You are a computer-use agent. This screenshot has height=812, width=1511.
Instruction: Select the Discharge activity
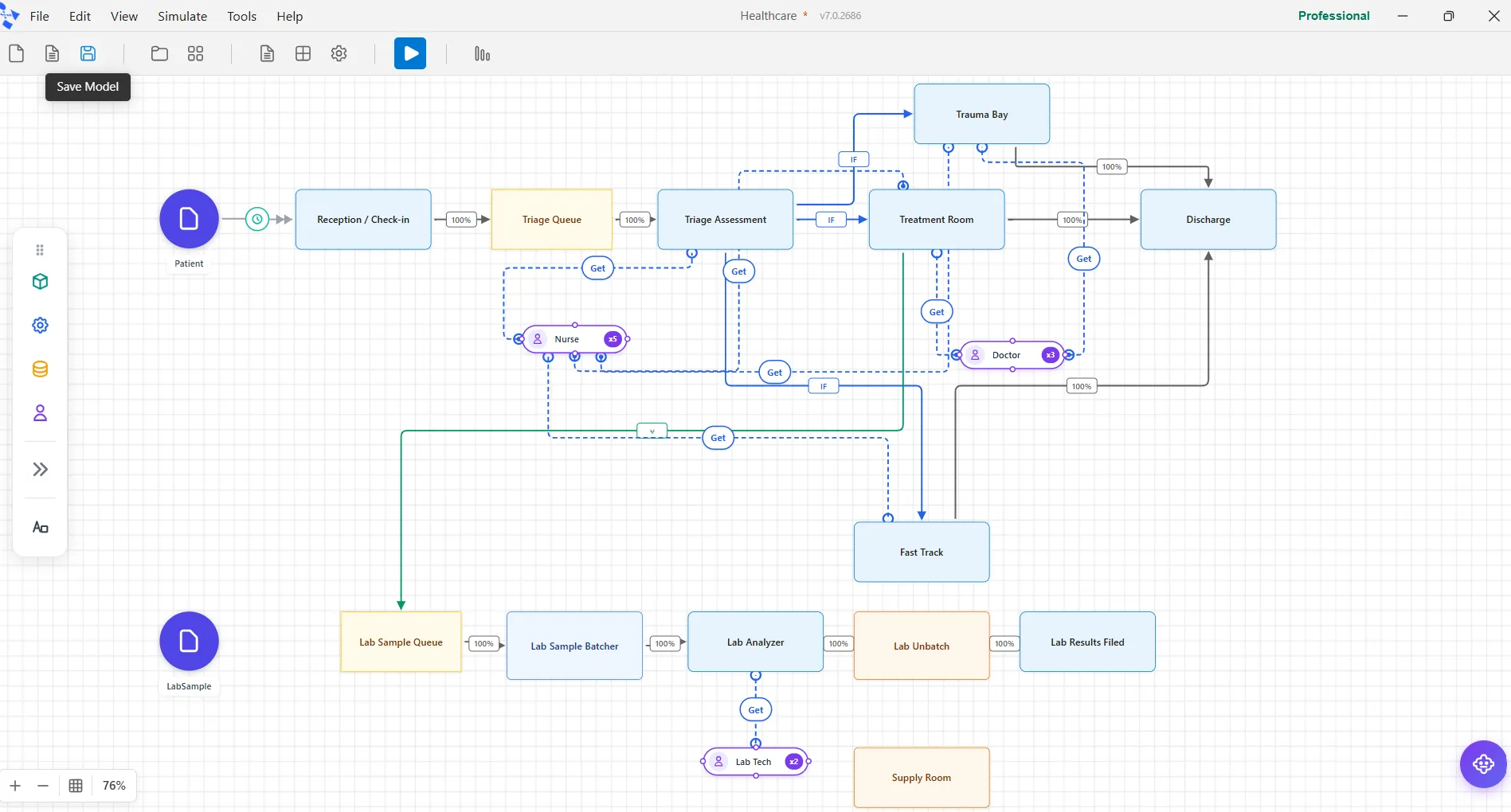[x=1208, y=220]
